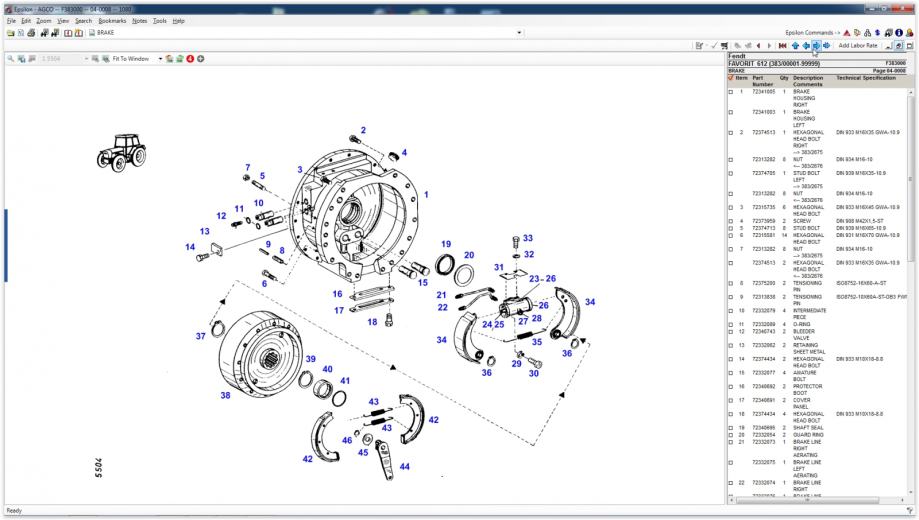Open the Tools menu
This screenshot has height=520, width=919.
click(x=159, y=21)
